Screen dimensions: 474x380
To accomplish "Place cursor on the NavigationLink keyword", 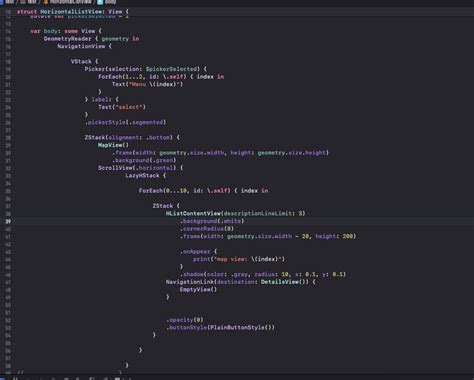I will [190, 282].
